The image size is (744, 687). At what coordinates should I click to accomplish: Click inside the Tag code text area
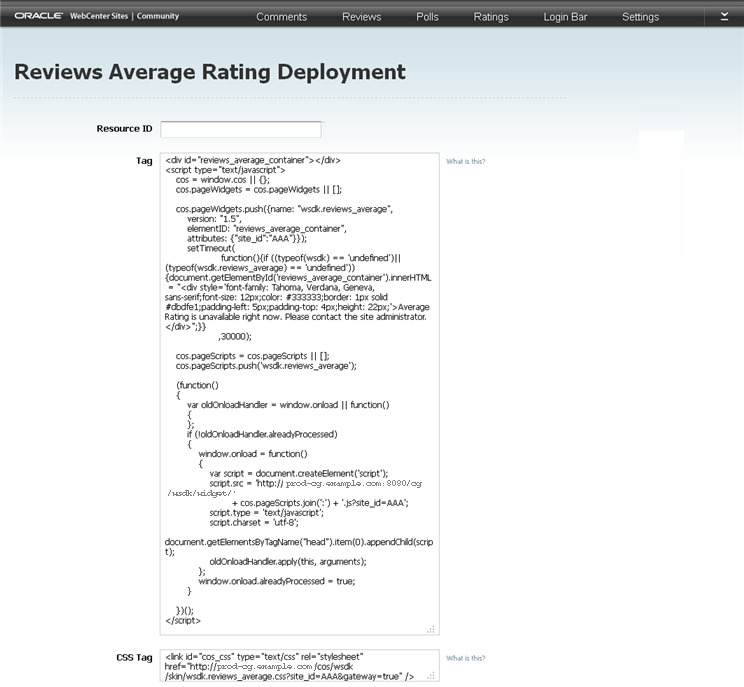299,394
